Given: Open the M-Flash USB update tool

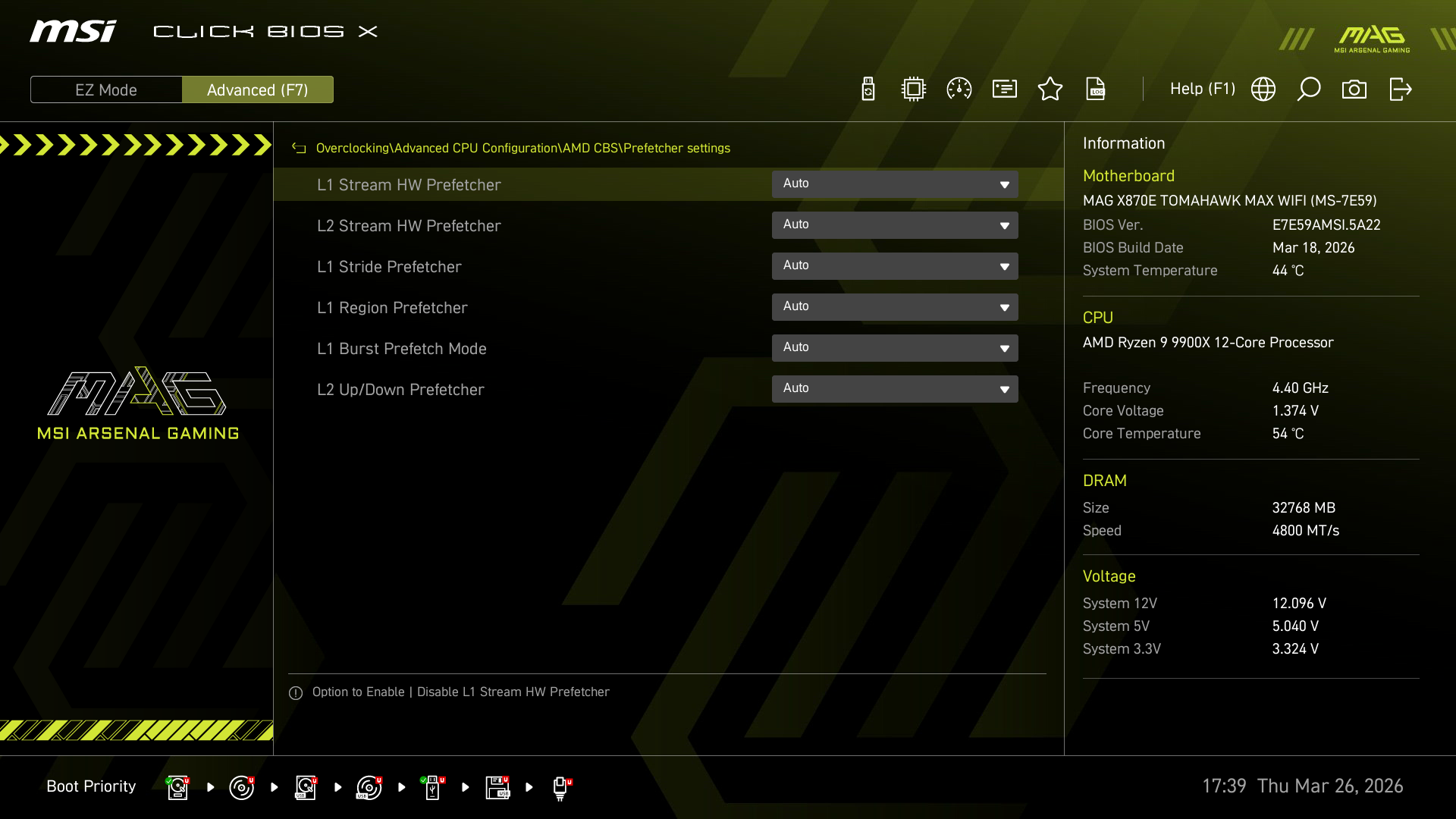Looking at the screenshot, I should click(868, 89).
